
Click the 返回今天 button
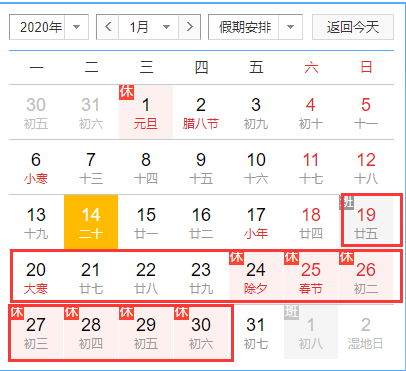(x=353, y=27)
